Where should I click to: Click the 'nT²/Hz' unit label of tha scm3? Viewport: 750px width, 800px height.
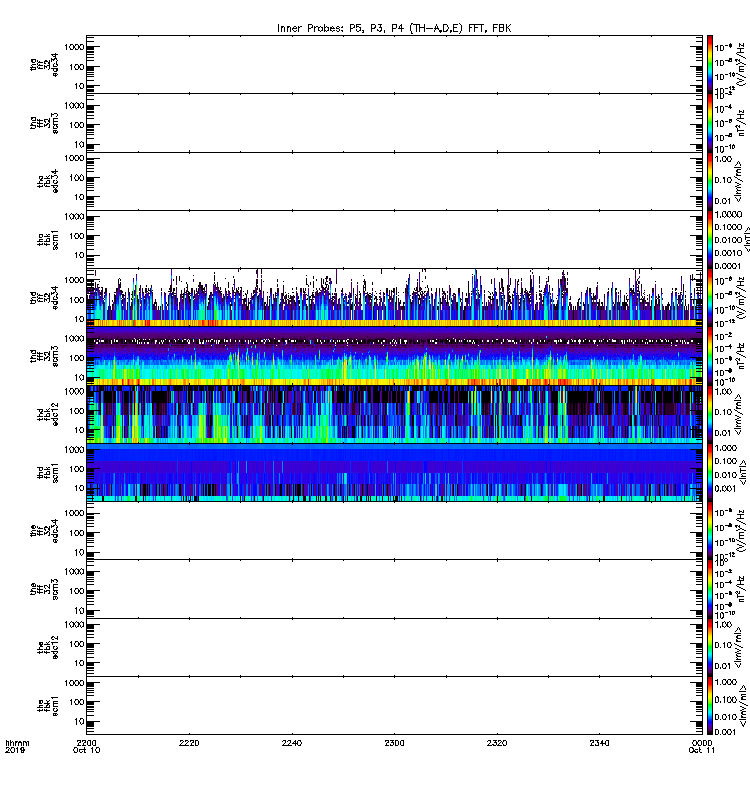[742, 123]
